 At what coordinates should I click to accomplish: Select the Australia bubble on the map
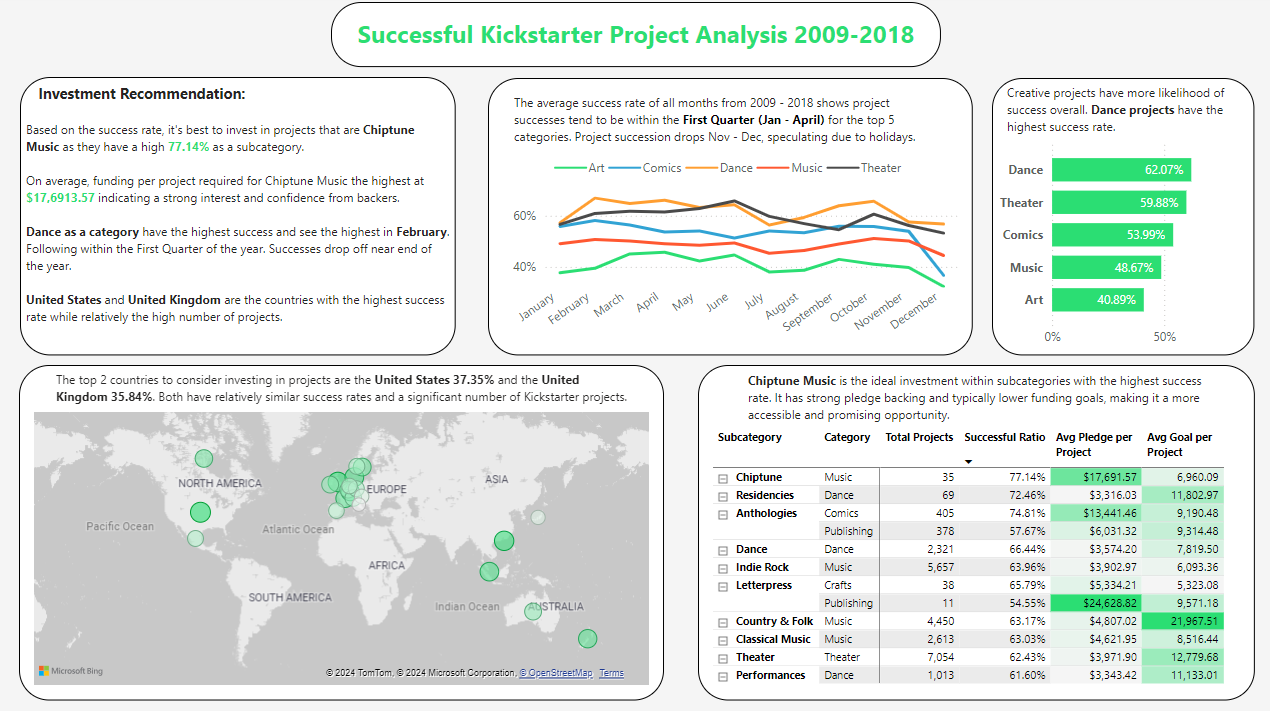pos(532,611)
